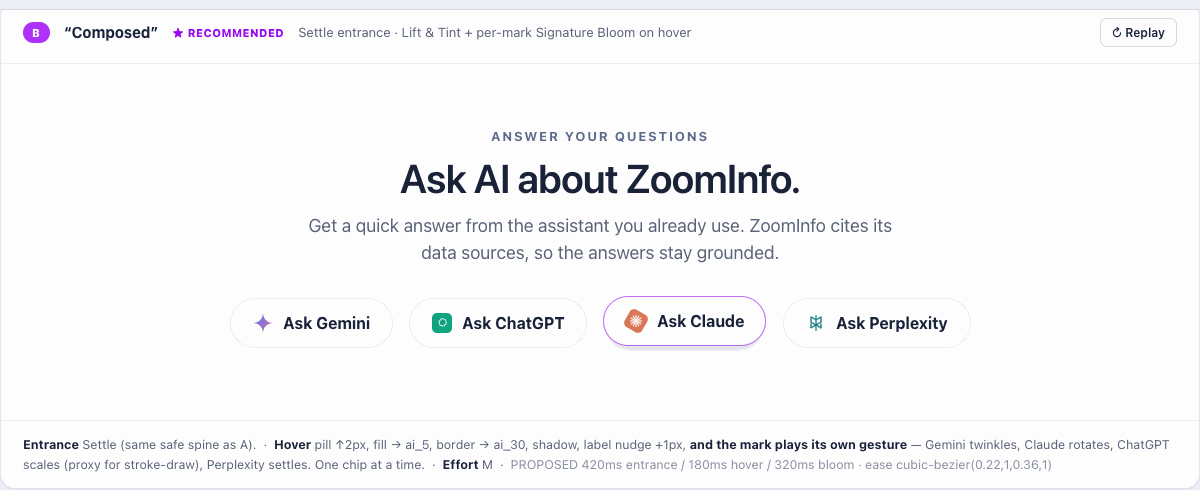
Task: Click the bold Effort label in footer
Action: 460,465
